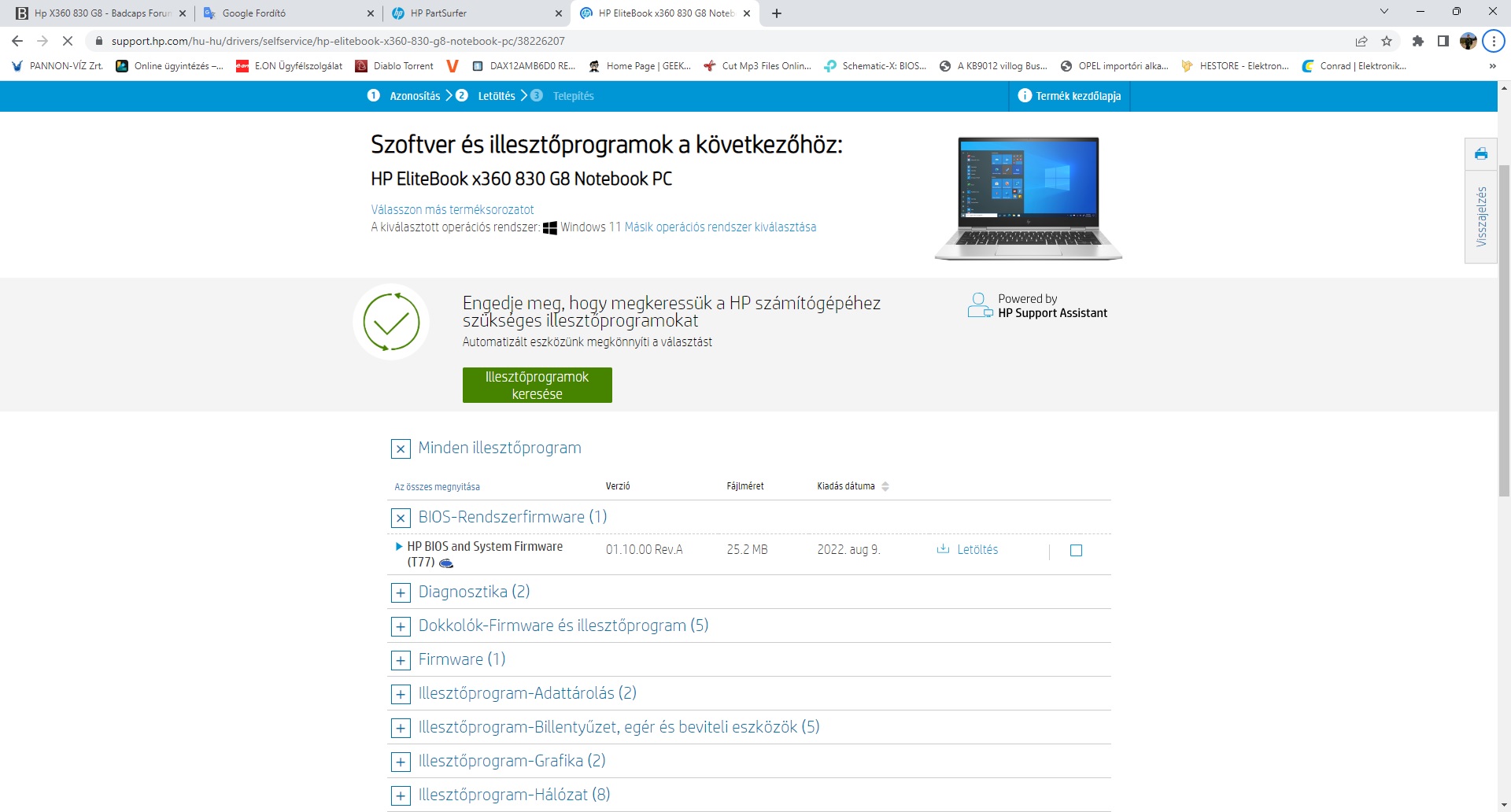Click the Illesztőprogramok keresése green button
Image resolution: width=1511 pixels, height=812 pixels.
click(538, 386)
